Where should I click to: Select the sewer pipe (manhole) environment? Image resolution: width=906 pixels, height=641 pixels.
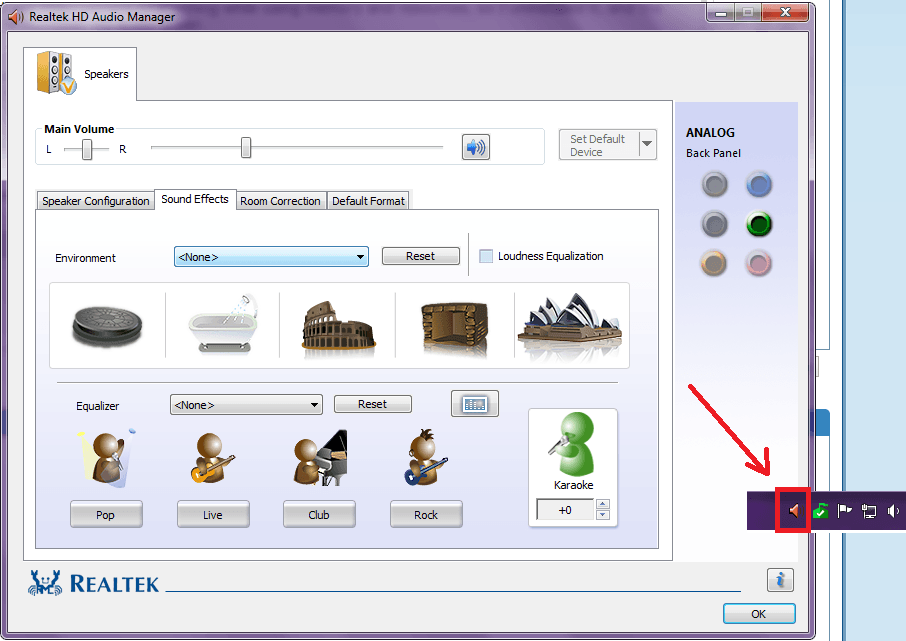click(x=107, y=325)
